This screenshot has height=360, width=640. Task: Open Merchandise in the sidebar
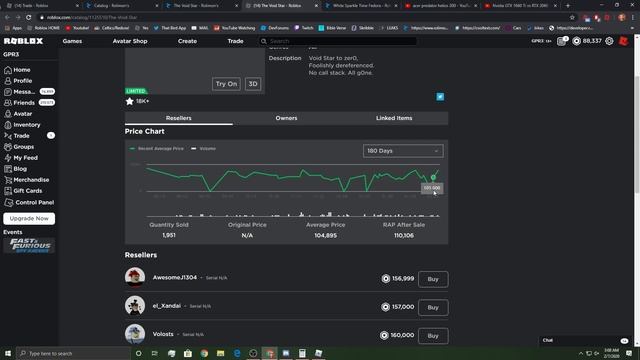[x=27, y=180]
